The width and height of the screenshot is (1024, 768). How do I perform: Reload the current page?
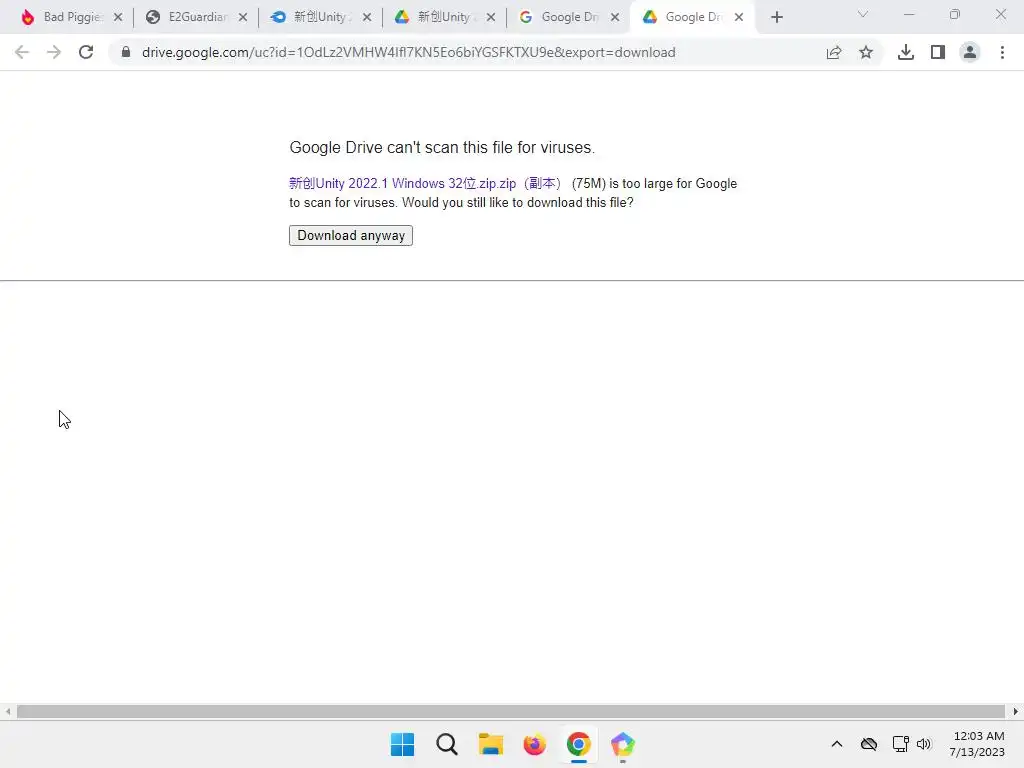click(86, 52)
